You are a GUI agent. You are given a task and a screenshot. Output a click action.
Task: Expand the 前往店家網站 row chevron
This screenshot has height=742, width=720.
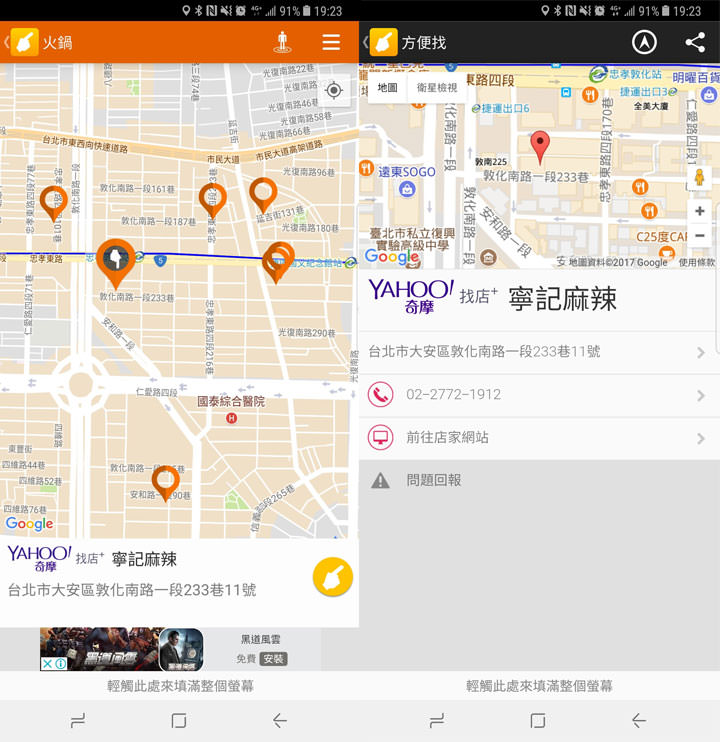pyautogui.click(x=701, y=438)
